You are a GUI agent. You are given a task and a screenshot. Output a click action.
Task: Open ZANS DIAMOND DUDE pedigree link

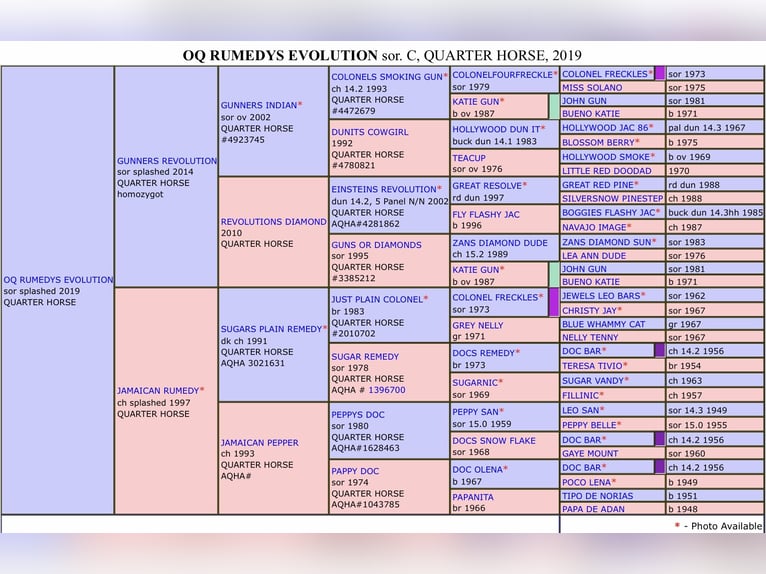point(500,243)
